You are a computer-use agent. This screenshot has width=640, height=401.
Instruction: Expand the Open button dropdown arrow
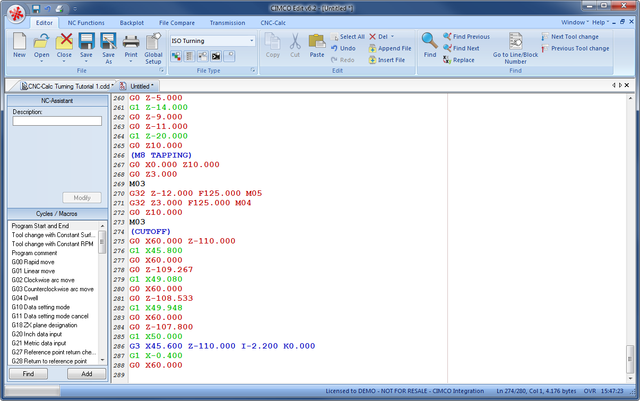tap(41, 61)
